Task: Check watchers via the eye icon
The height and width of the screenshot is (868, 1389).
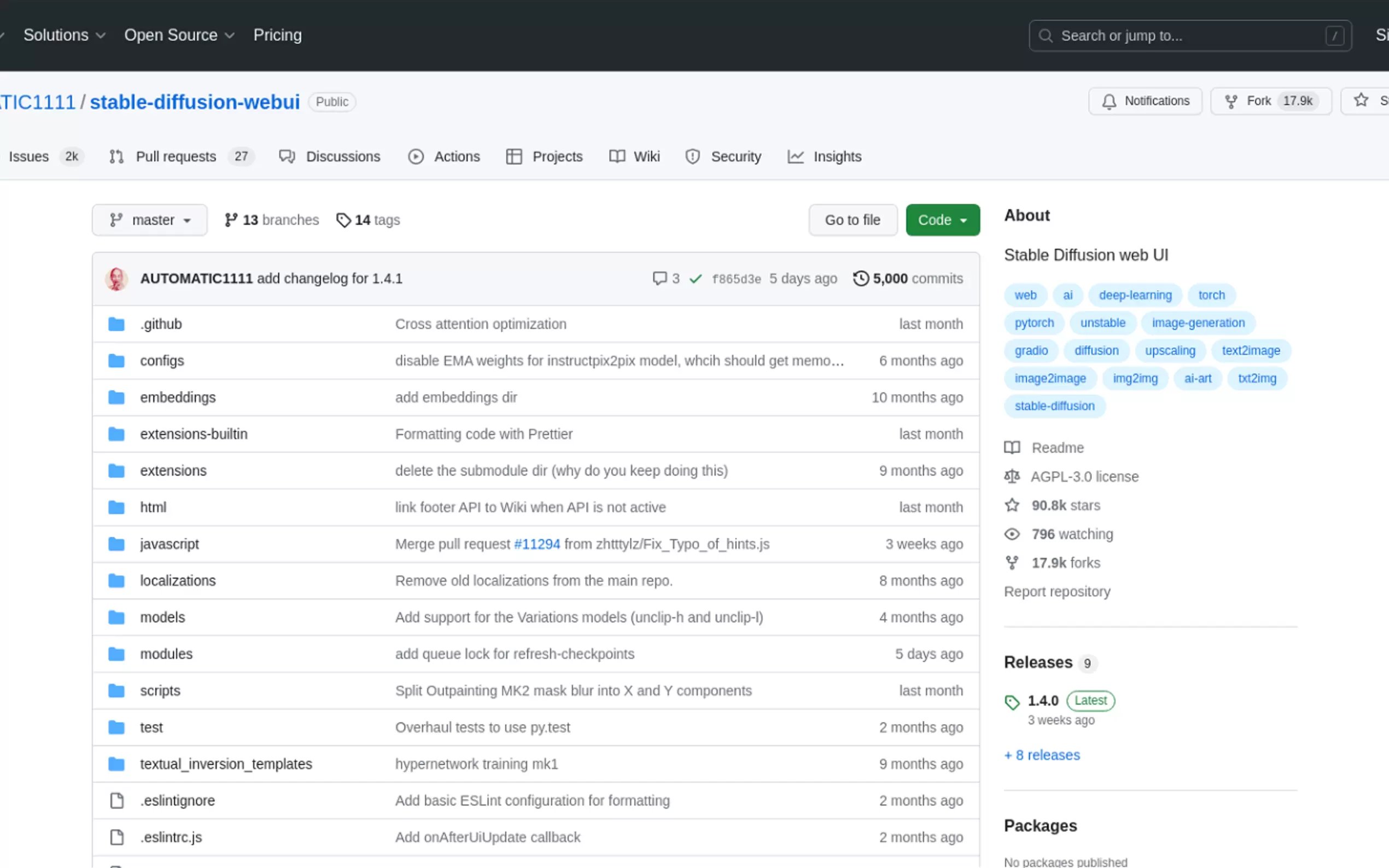Action: click(x=1012, y=534)
